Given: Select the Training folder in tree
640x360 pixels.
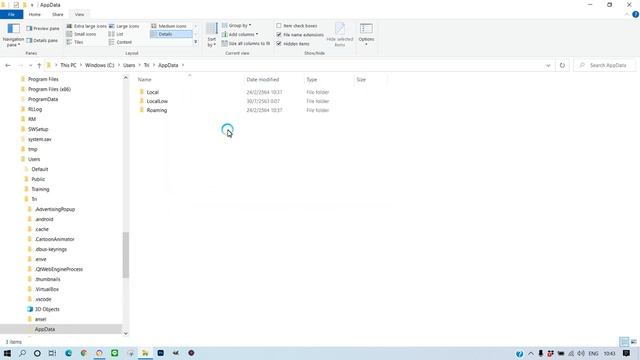Looking at the screenshot, I should (40, 189).
